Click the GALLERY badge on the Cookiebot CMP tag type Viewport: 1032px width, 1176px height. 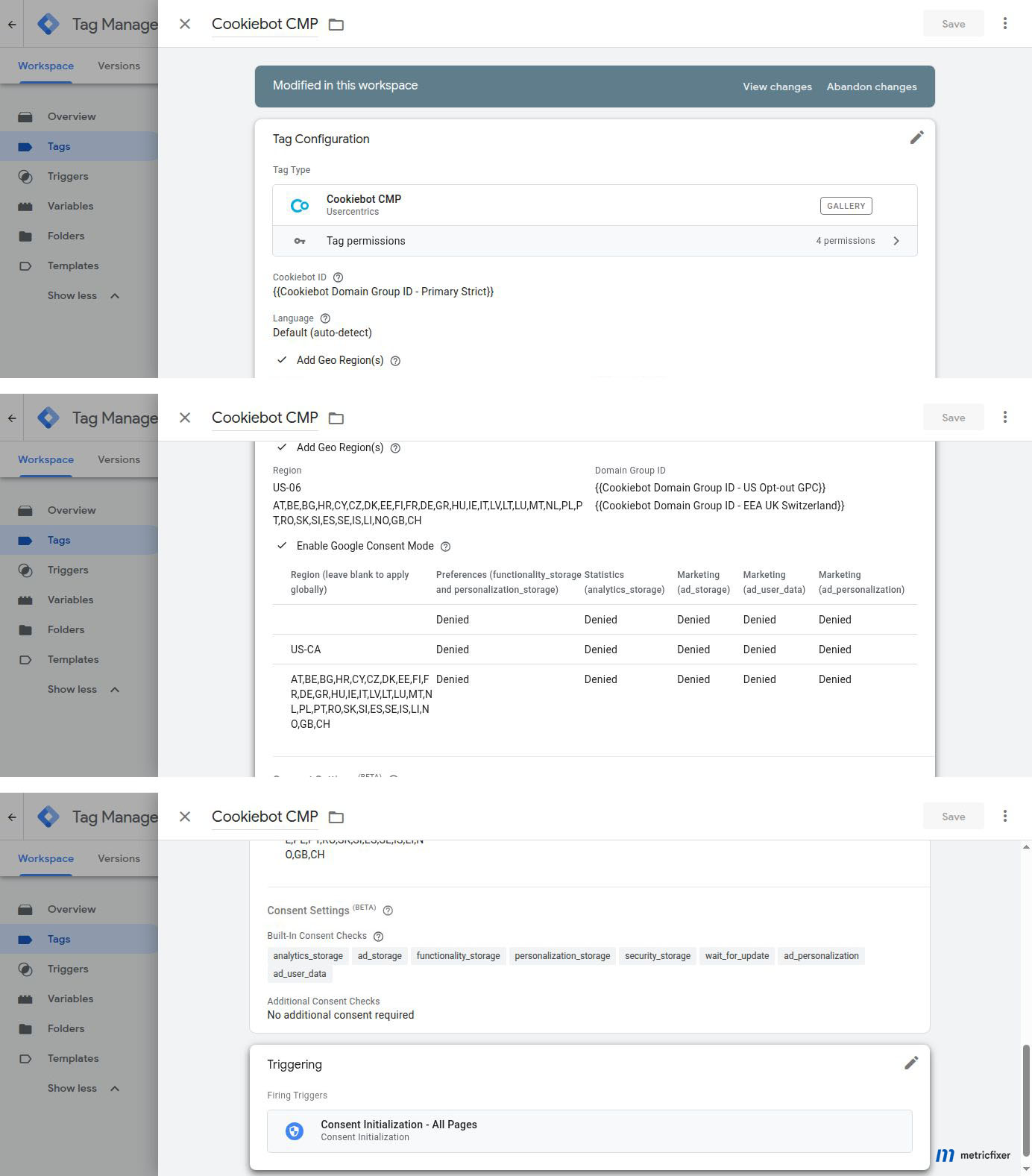point(846,206)
